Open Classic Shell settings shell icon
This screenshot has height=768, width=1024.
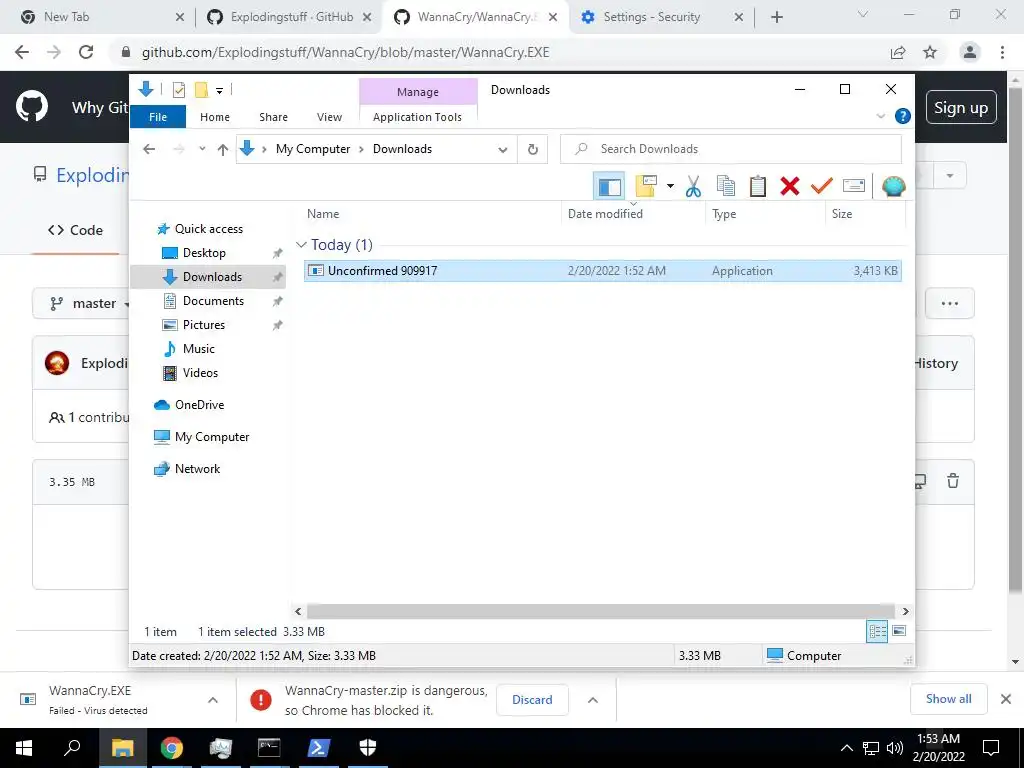[x=893, y=187]
